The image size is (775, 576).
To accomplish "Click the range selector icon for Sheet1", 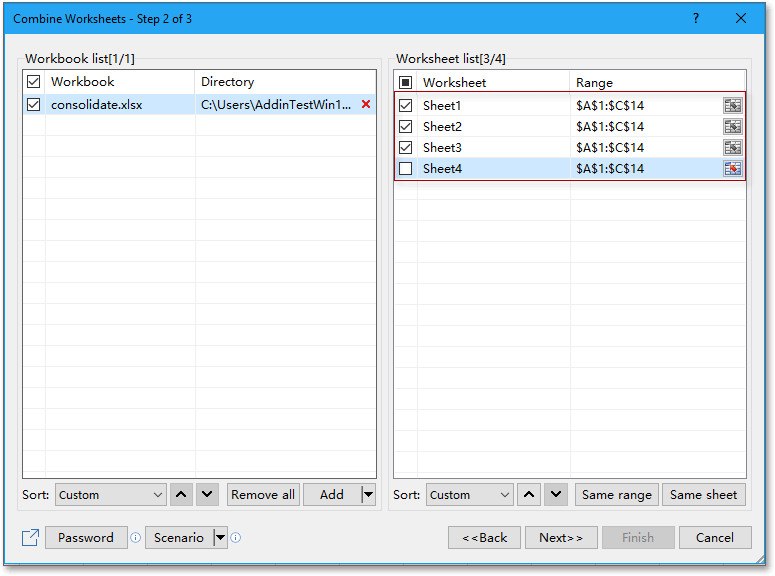I will (x=733, y=105).
